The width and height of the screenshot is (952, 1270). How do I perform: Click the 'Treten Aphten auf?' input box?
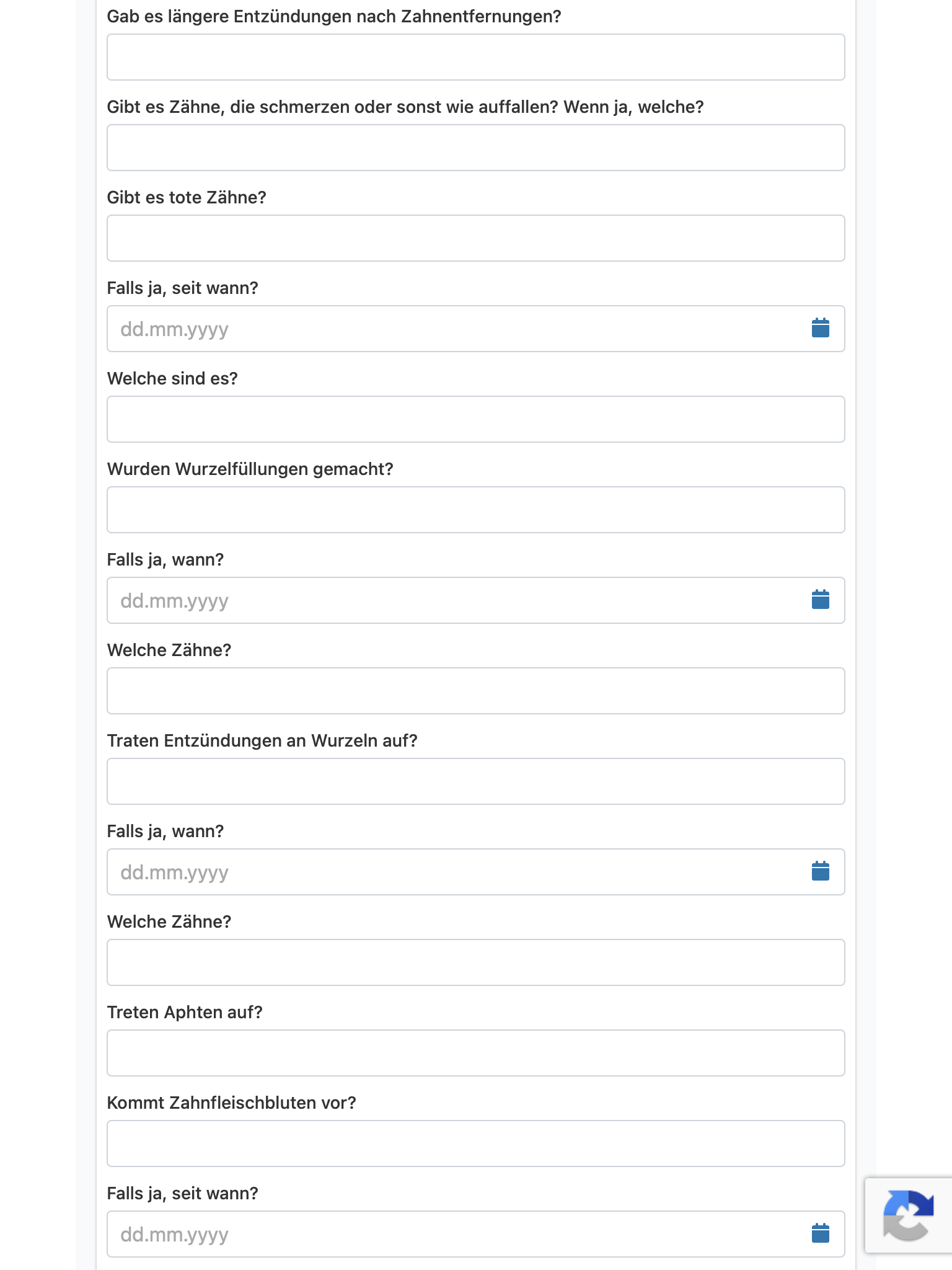pos(475,1053)
